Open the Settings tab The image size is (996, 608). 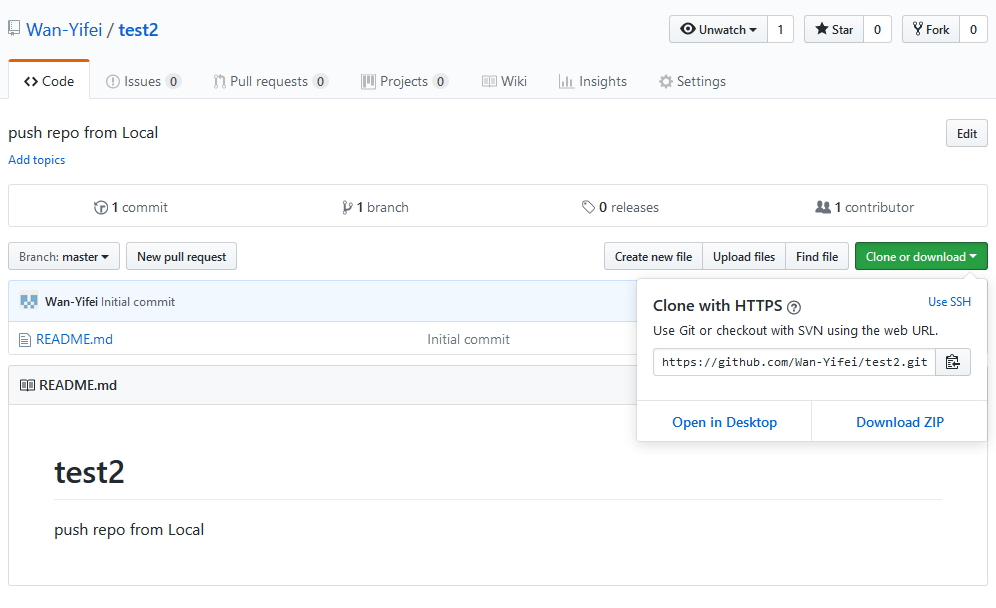pos(692,81)
